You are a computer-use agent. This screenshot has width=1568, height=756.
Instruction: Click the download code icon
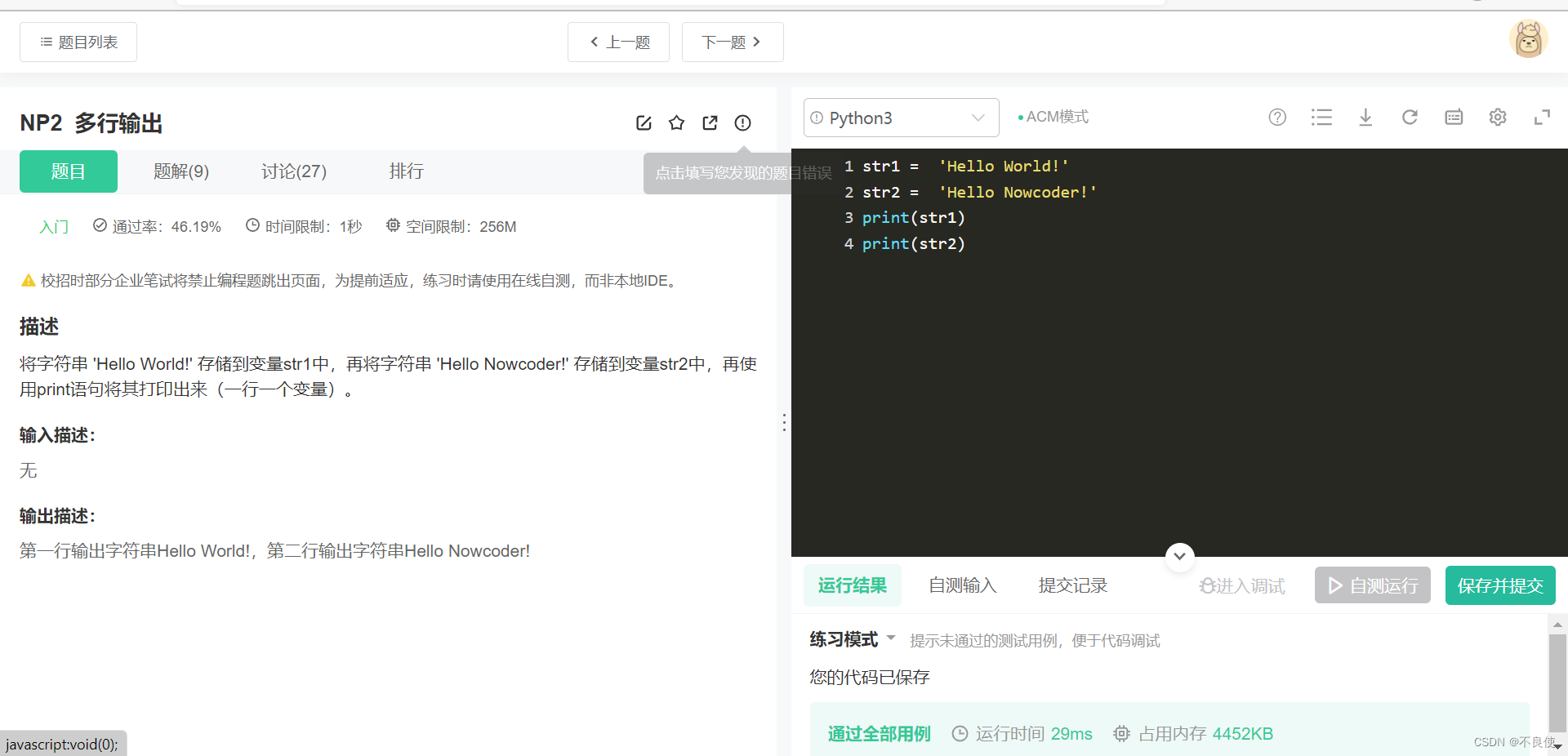(1365, 118)
